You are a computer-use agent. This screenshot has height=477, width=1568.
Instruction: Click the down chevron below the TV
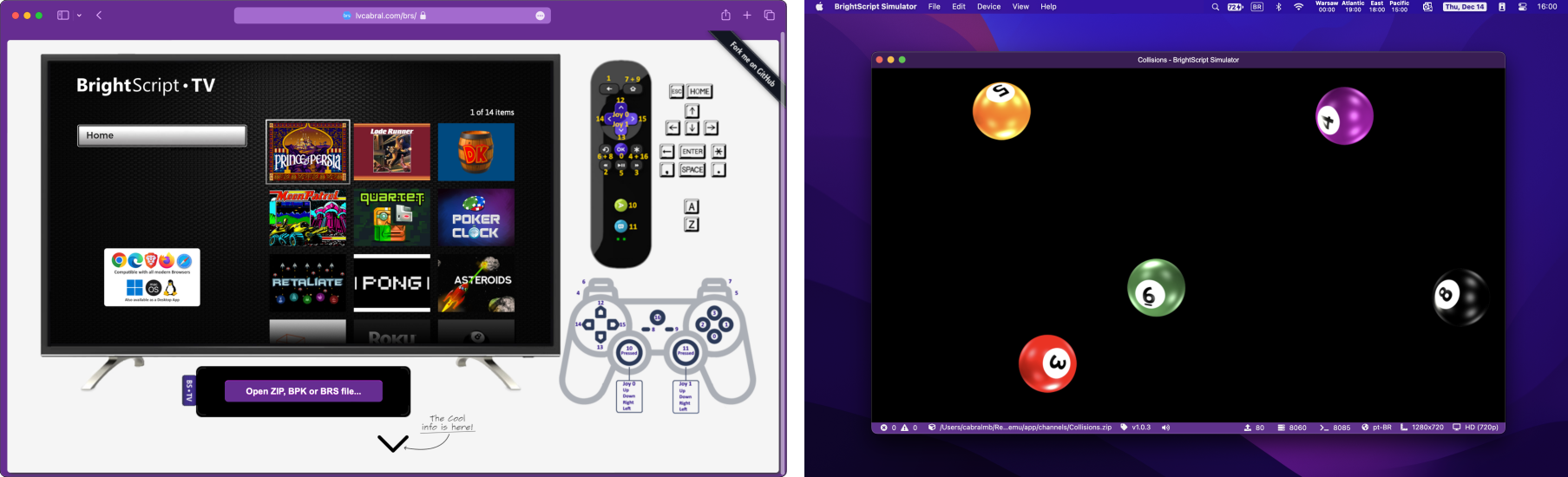[x=393, y=444]
